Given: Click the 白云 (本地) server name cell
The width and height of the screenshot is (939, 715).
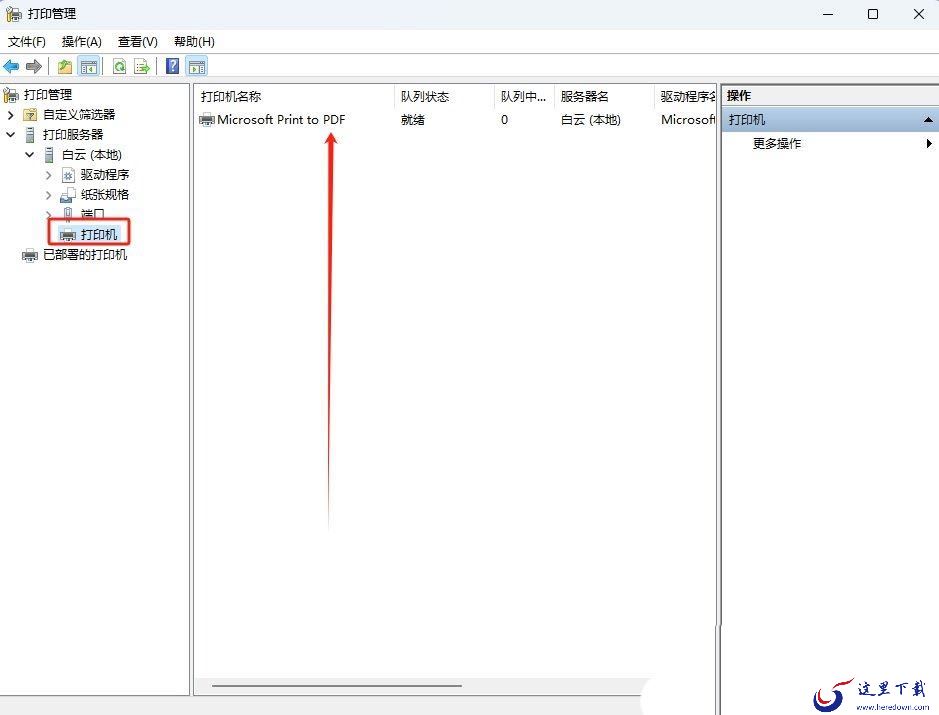Looking at the screenshot, I should tap(590, 120).
